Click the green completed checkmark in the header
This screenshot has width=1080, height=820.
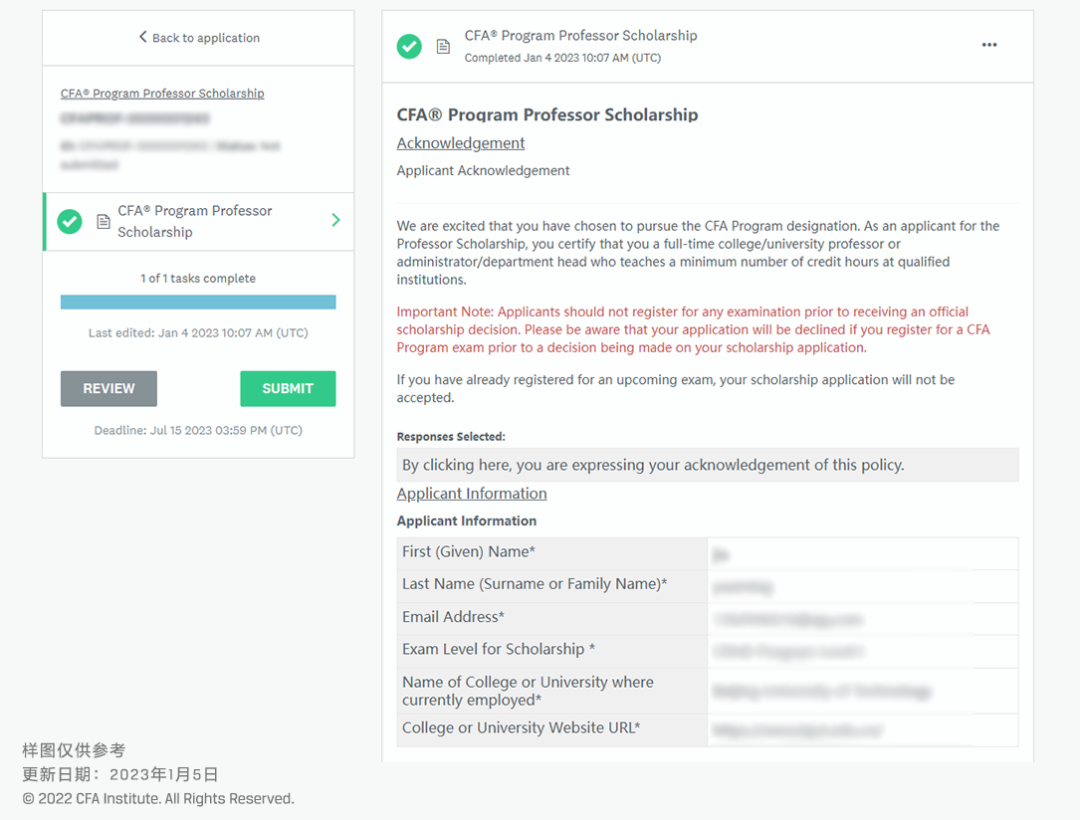pos(409,46)
